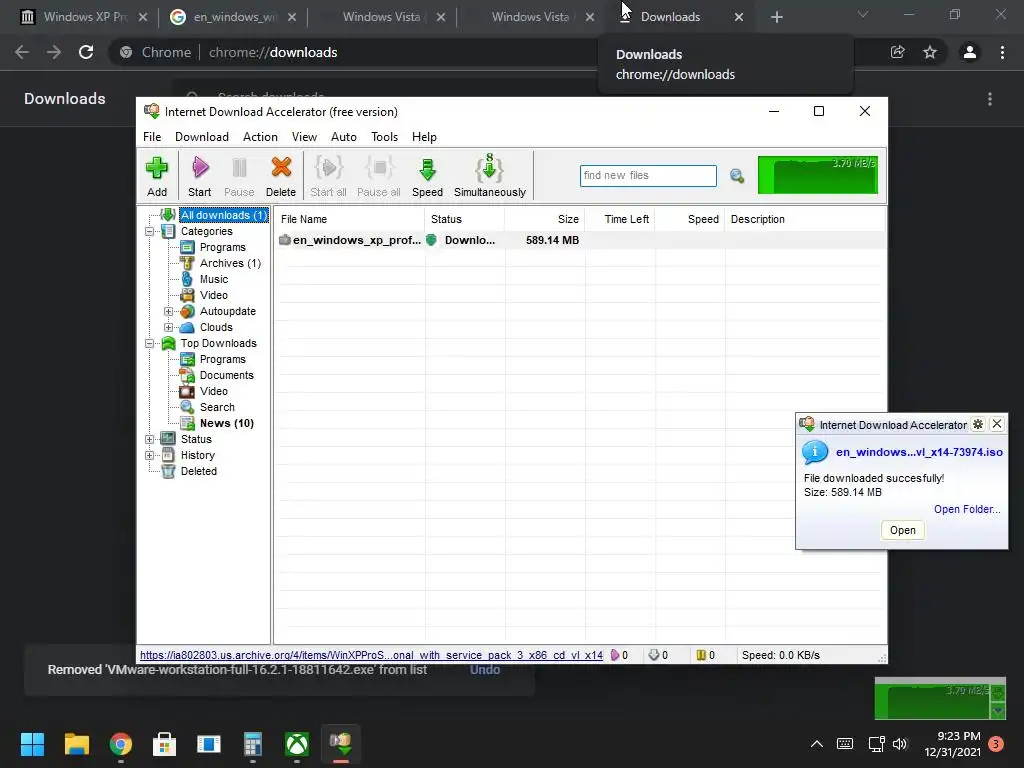Sort by the Status column header
The height and width of the screenshot is (768, 1024).
465,219
